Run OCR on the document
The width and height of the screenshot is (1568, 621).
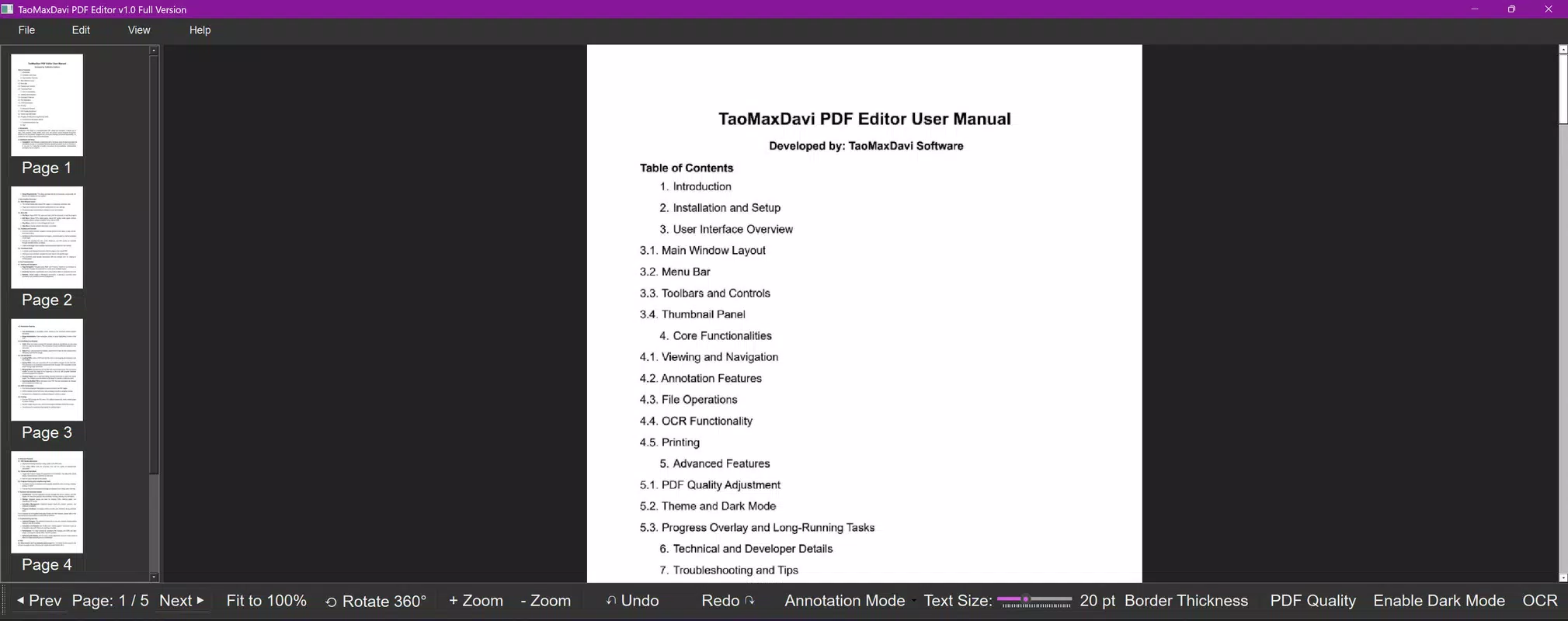1540,601
